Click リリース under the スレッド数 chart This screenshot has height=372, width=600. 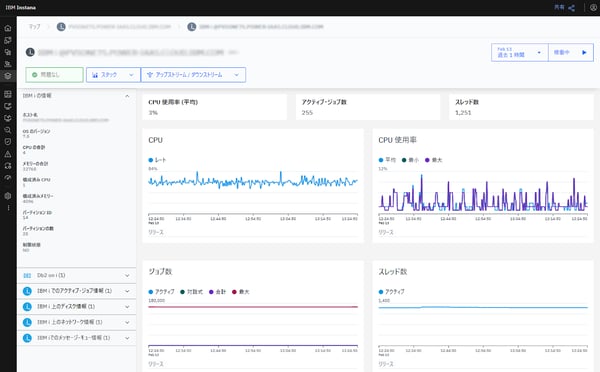[x=386, y=364]
